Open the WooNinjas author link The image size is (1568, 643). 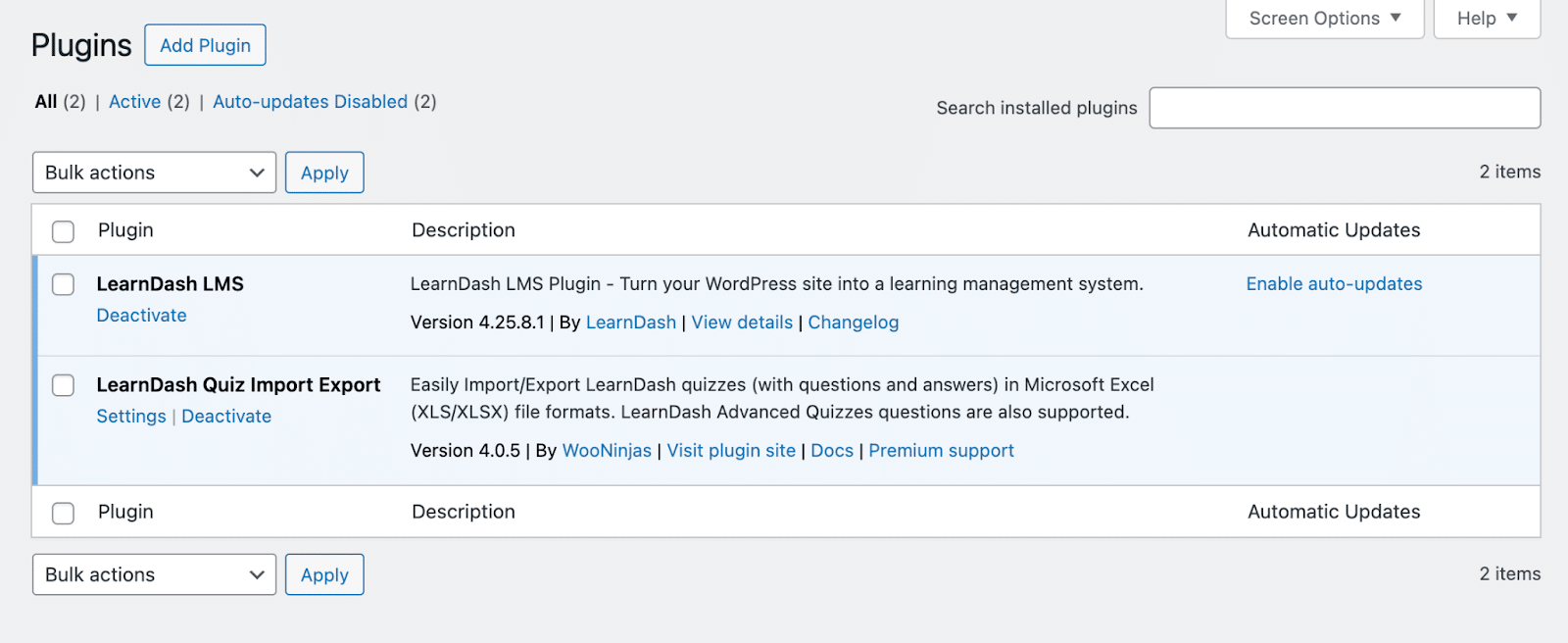[x=607, y=451]
